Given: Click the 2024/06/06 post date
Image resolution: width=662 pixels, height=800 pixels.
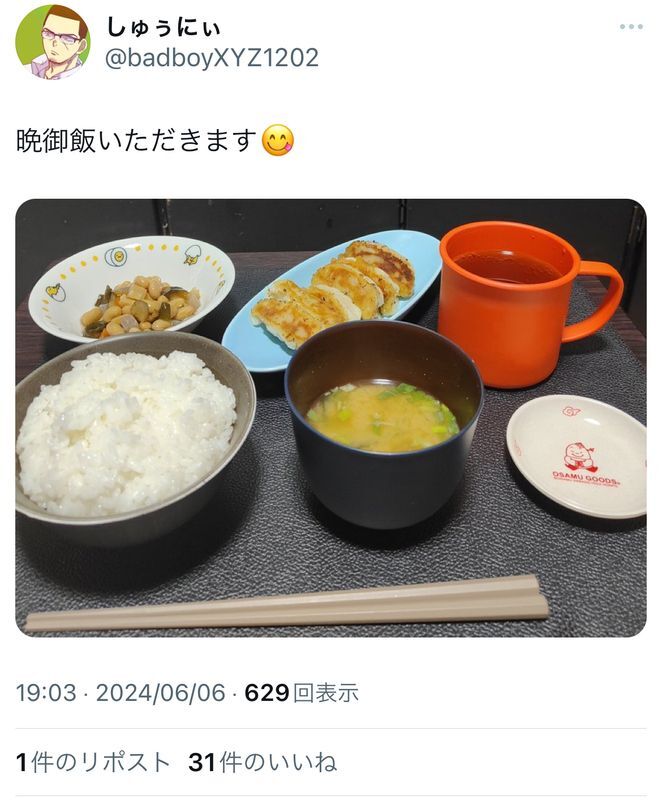Looking at the screenshot, I should tap(160, 693).
